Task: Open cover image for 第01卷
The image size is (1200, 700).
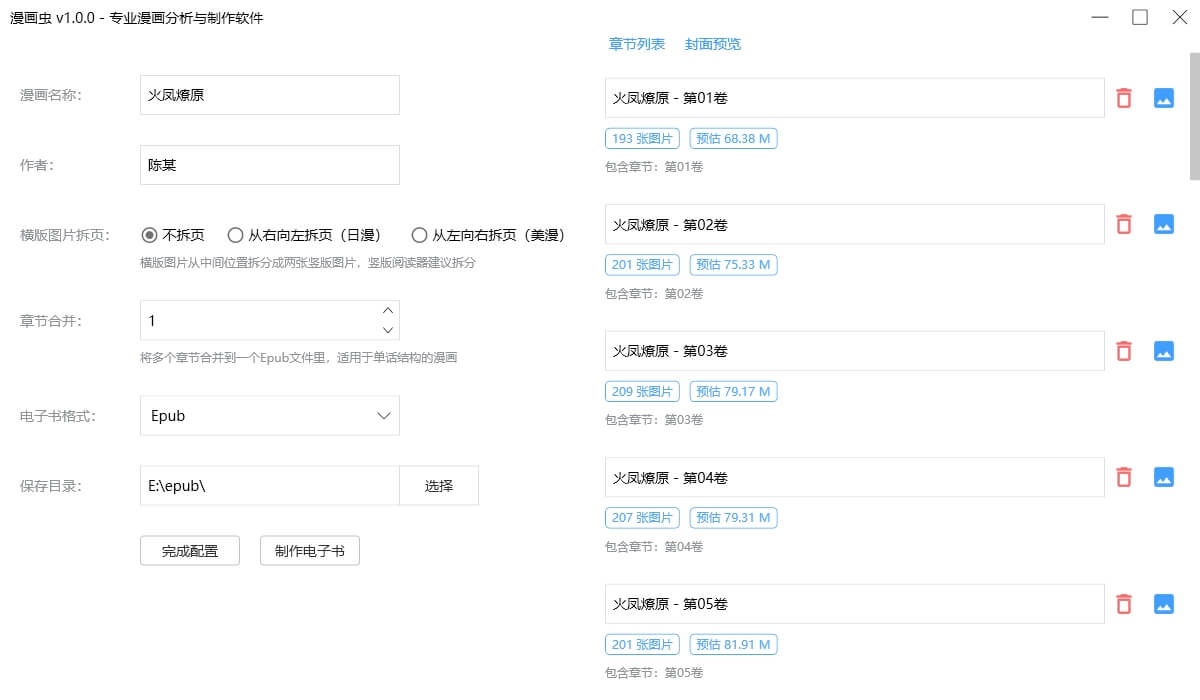Action: (1163, 98)
